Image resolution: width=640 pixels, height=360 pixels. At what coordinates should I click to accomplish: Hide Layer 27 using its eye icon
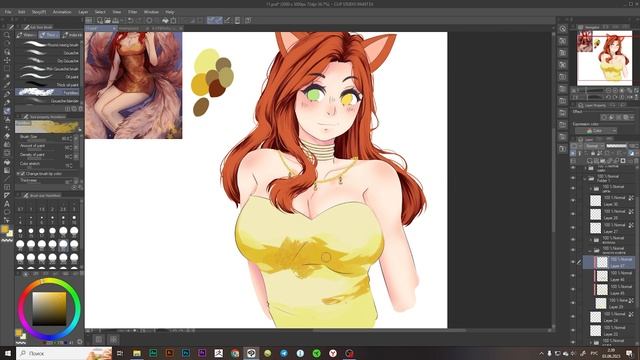(573, 227)
